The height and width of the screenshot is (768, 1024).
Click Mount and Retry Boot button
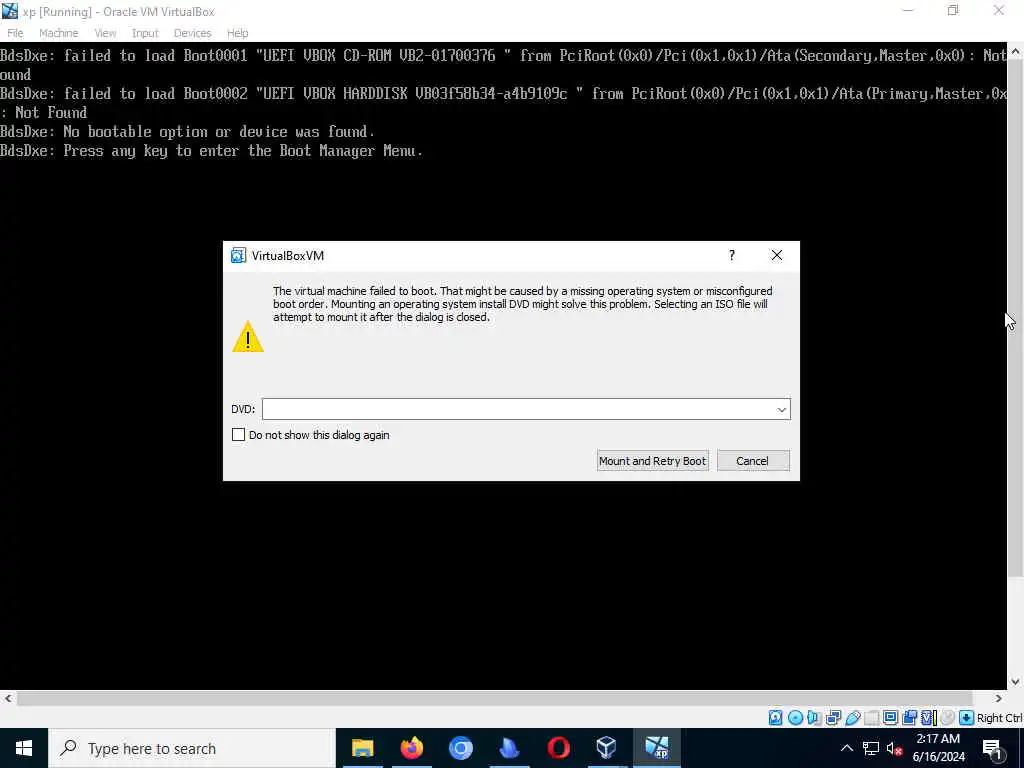652,461
